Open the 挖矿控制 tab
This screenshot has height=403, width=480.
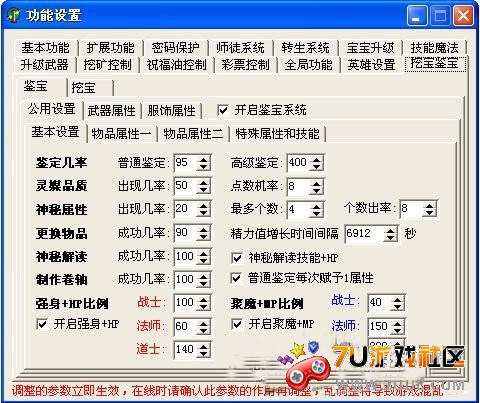coord(107,64)
